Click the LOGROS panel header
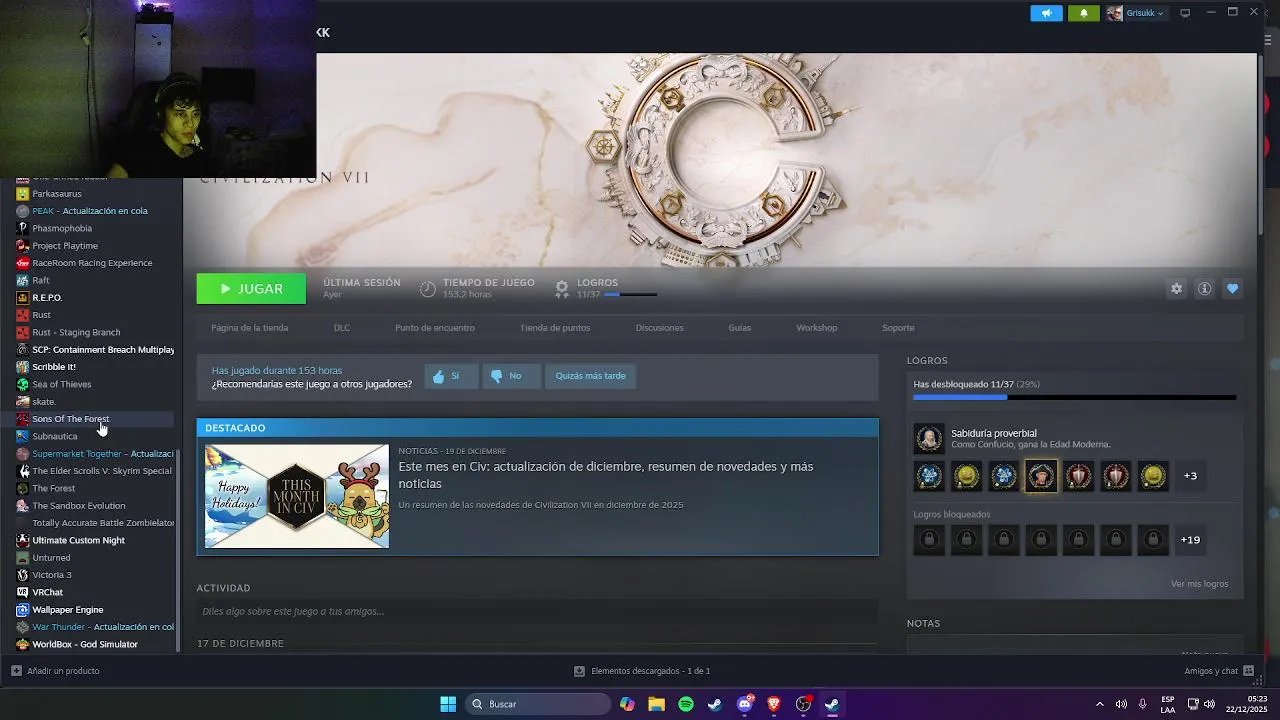This screenshot has height=720, width=1280. click(x=927, y=360)
